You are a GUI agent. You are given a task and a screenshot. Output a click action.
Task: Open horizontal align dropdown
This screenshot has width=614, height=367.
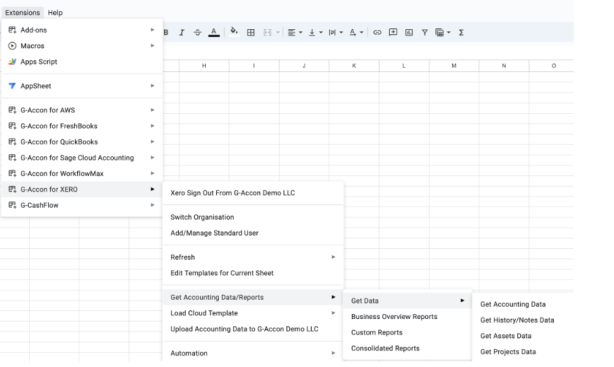tap(295, 33)
